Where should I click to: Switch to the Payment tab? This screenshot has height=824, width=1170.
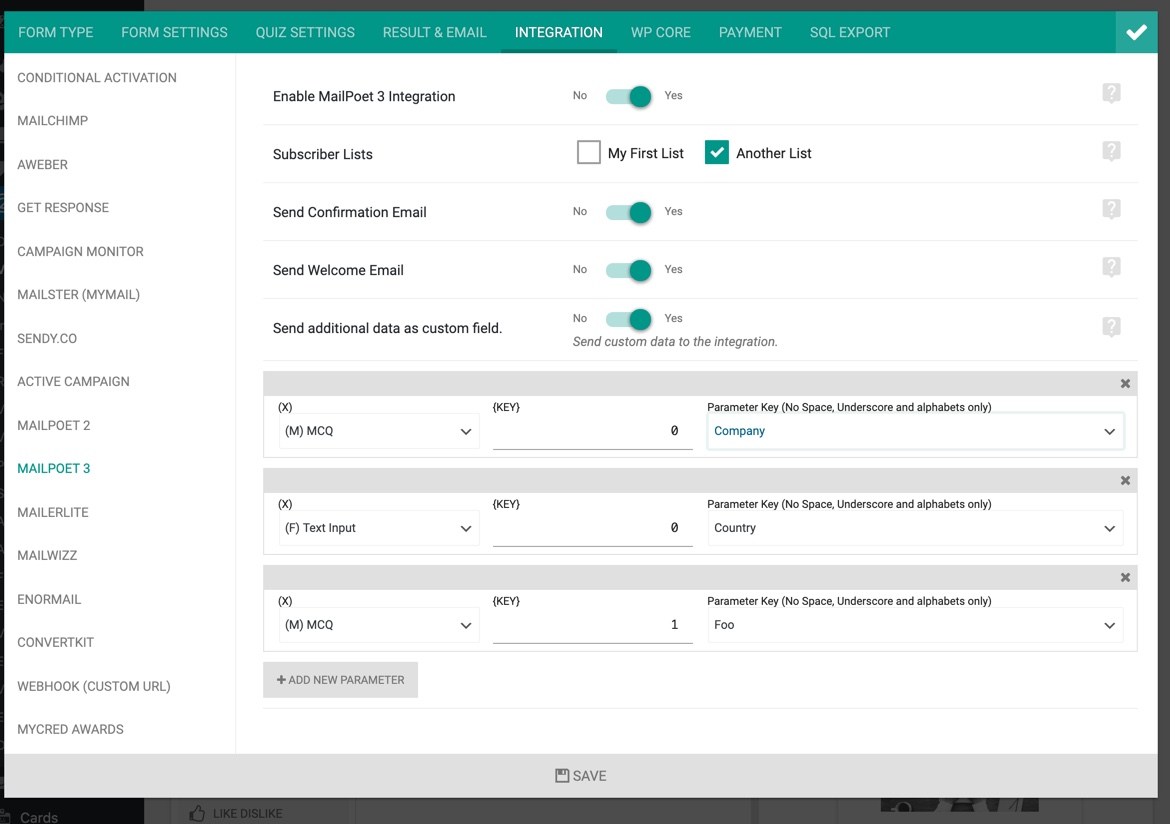751,33
